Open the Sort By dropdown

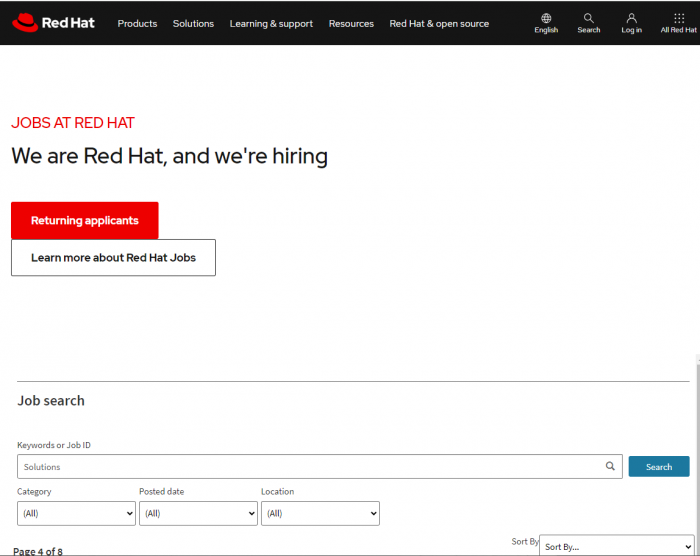[x=617, y=546]
